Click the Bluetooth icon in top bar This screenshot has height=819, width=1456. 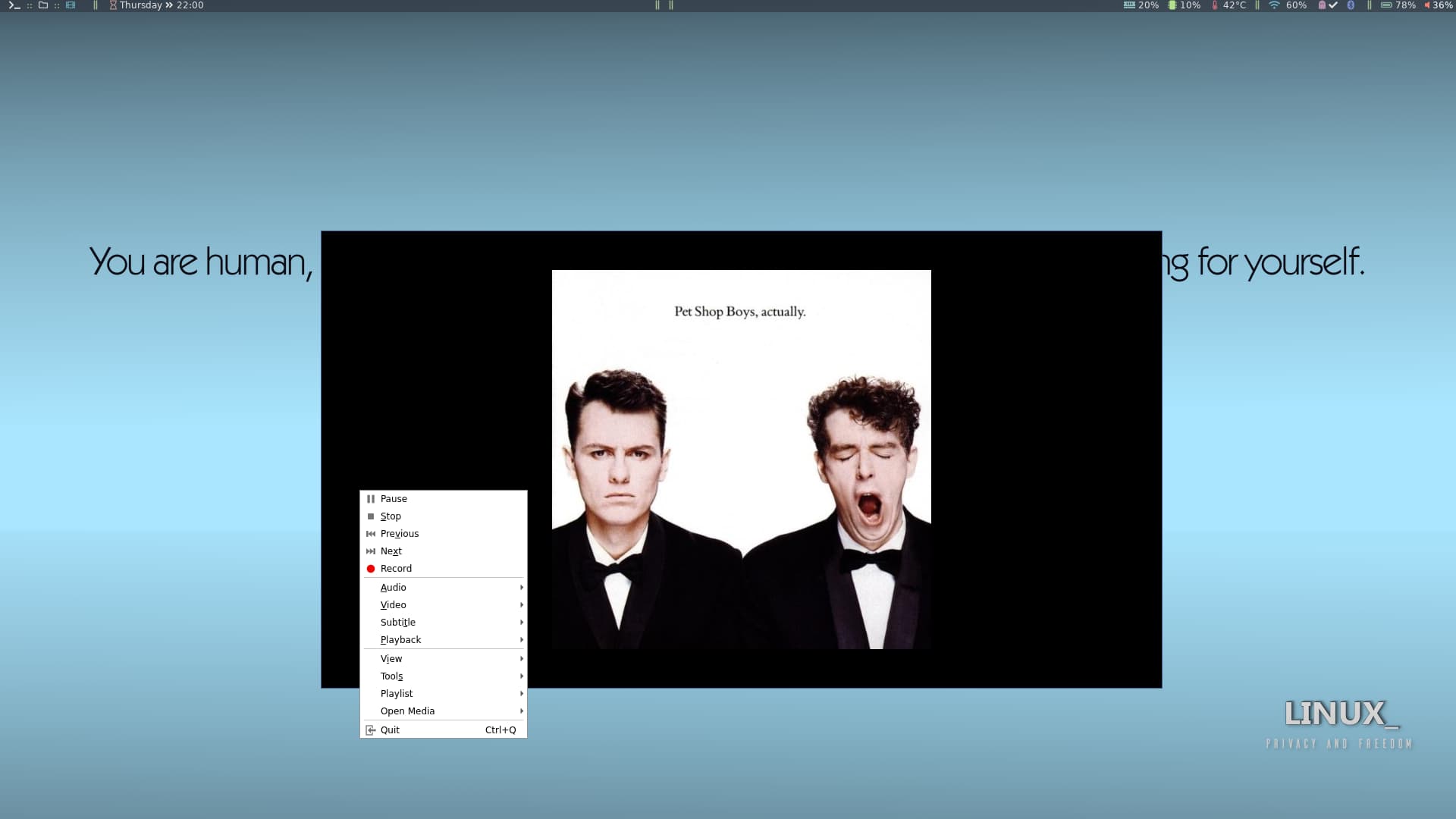click(1351, 5)
